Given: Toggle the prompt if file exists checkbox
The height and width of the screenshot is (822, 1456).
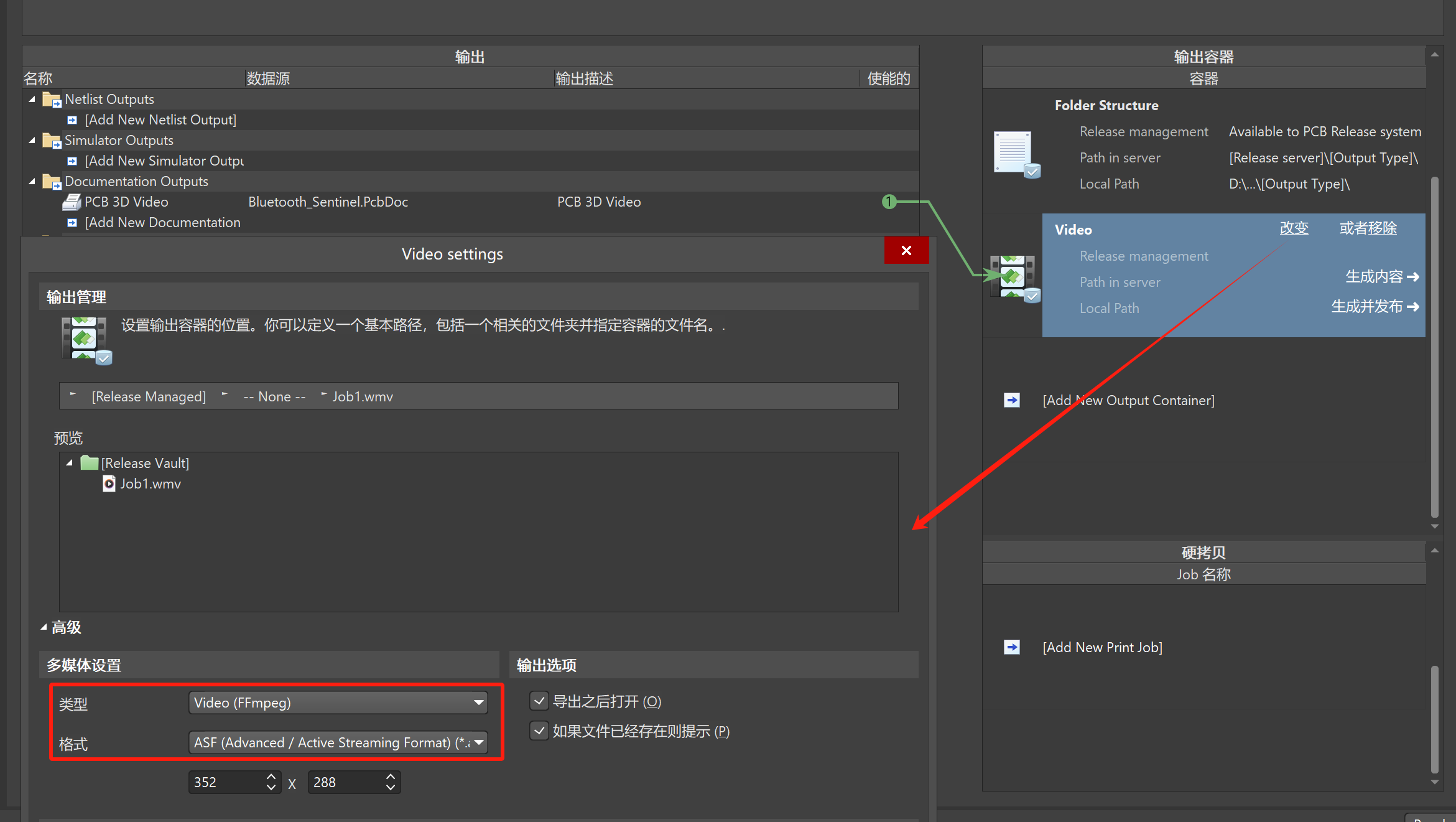Looking at the screenshot, I should point(539,731).
